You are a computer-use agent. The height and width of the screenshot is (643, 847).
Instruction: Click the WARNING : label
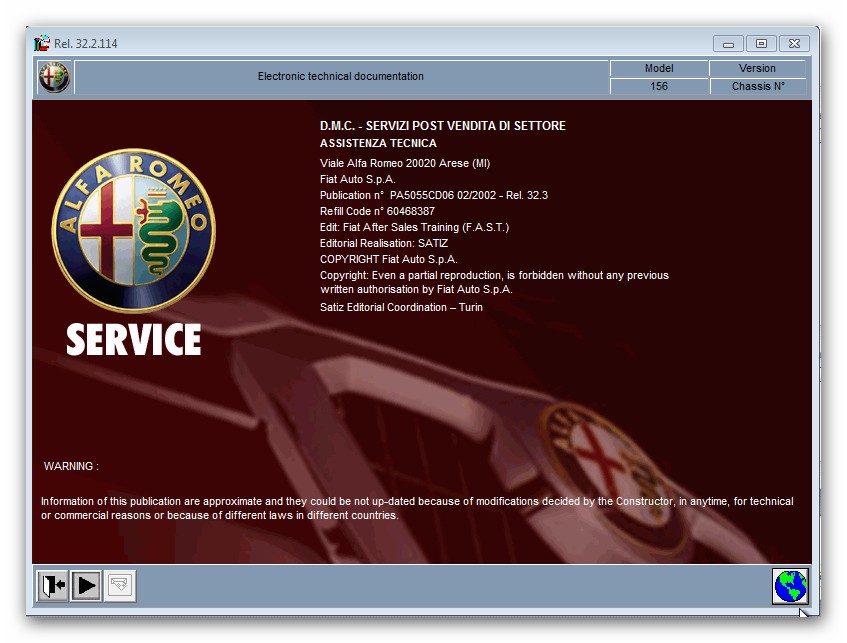point(71,466)
